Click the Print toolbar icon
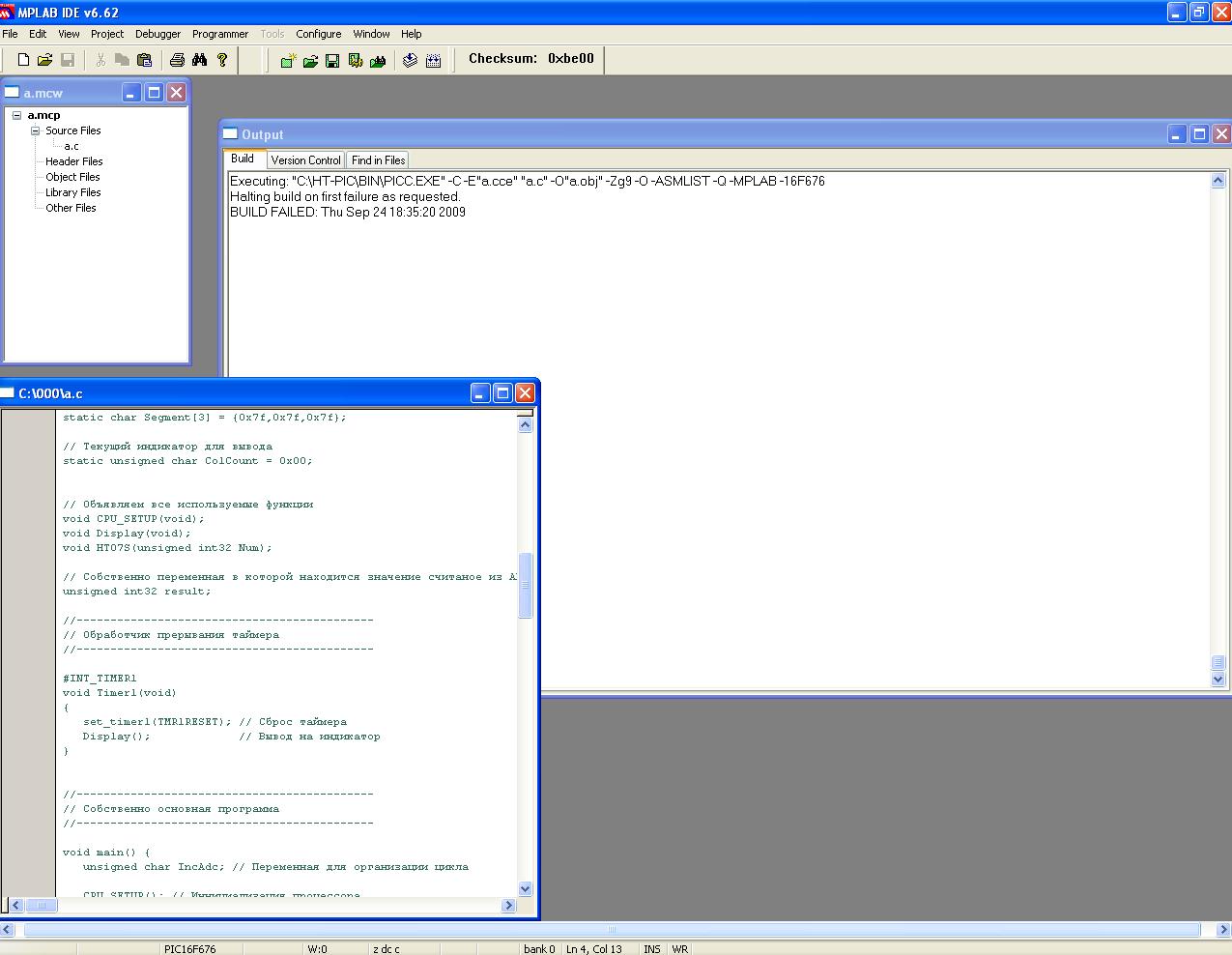1232x955 pixels. pos(177,60)
